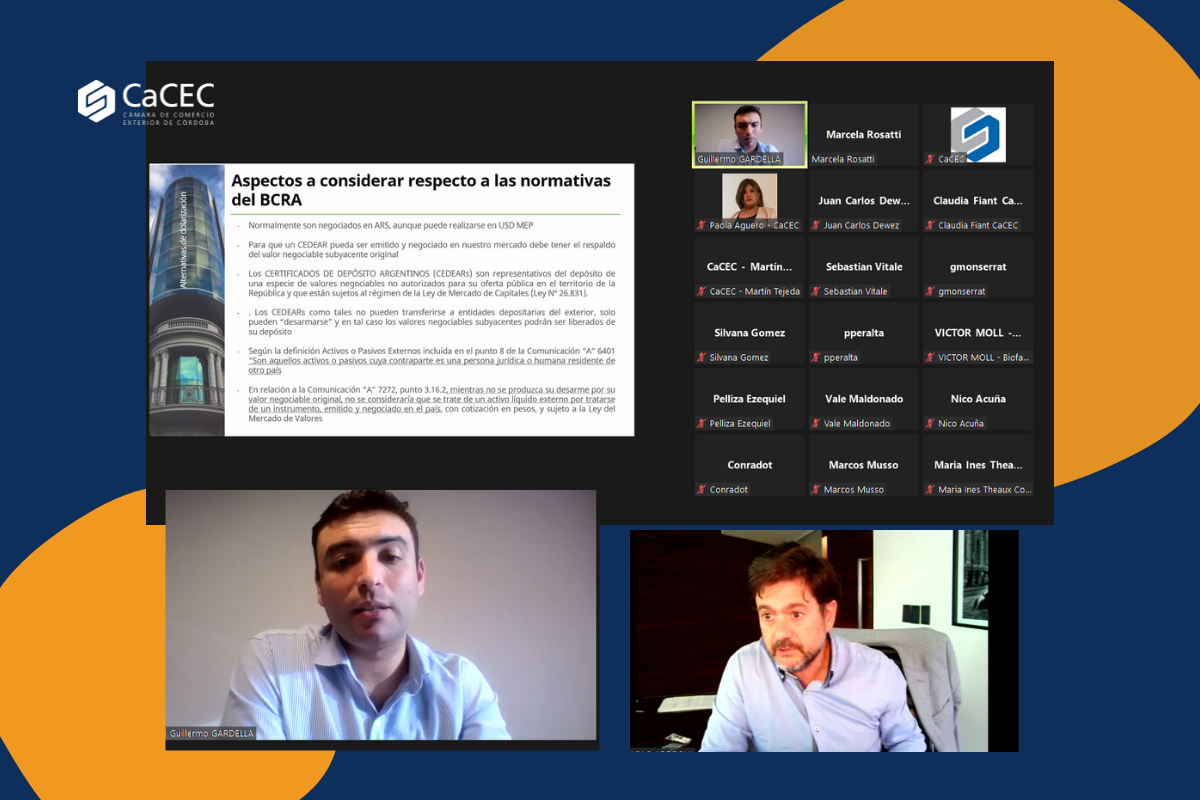Click the 'CaCEC - Martín Tejeda' label beside mic icon
Image resolution: width=1200 pixels, height=800 pixels.
pos(754,291)
